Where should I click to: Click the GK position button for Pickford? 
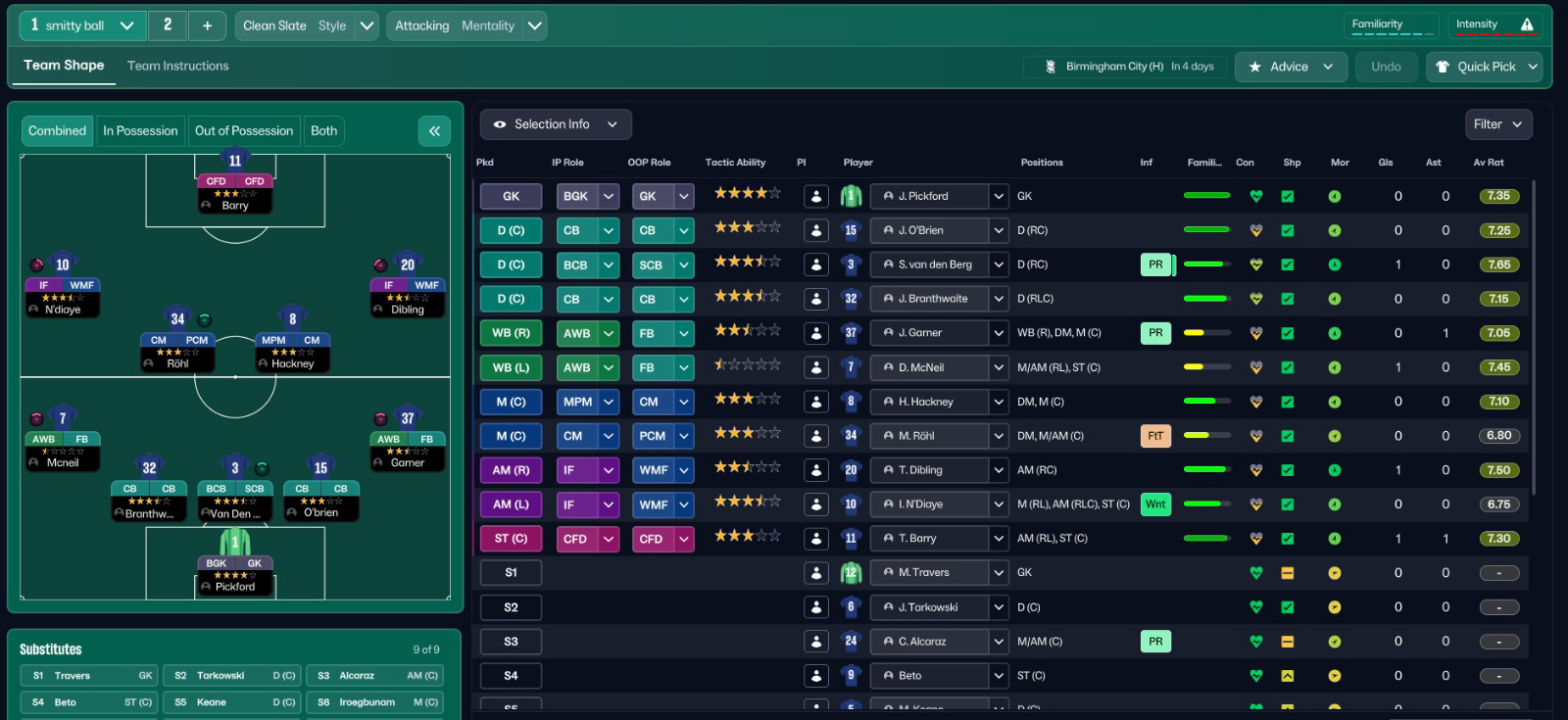tap(511, 196)
